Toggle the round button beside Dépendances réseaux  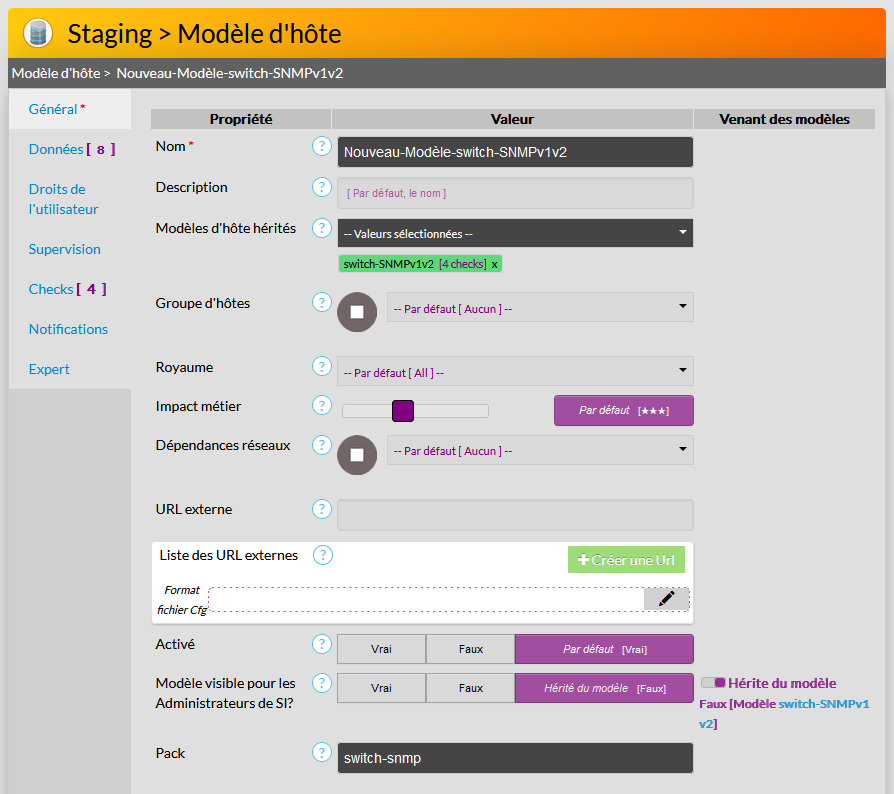[x=357, y=455]
